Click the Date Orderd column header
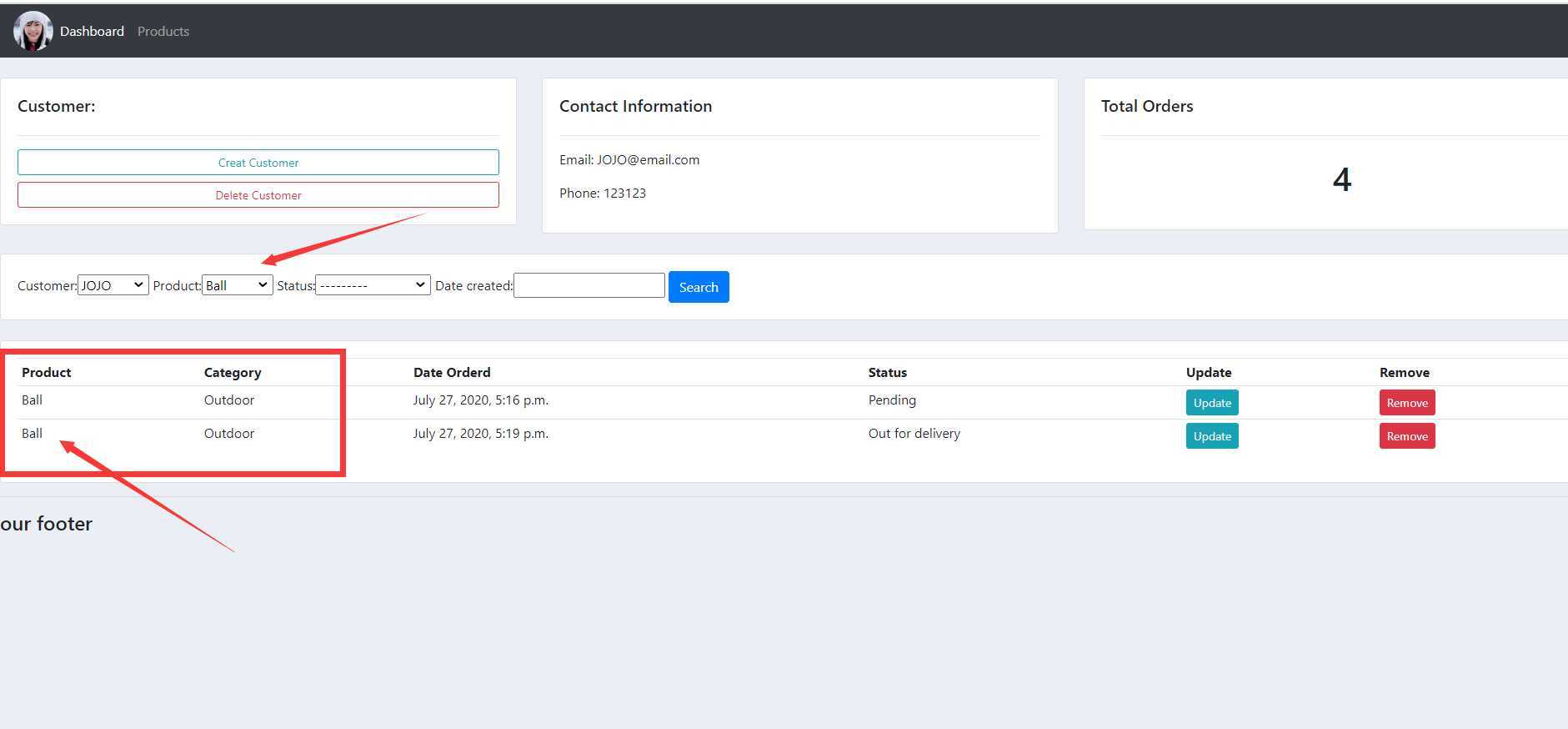This screenshot has height=729, width=1568. tap(452, 372)
